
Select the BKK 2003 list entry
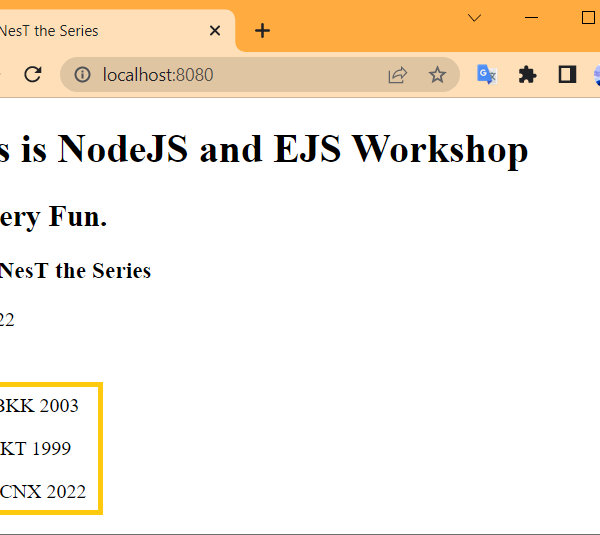pos(39,406)
